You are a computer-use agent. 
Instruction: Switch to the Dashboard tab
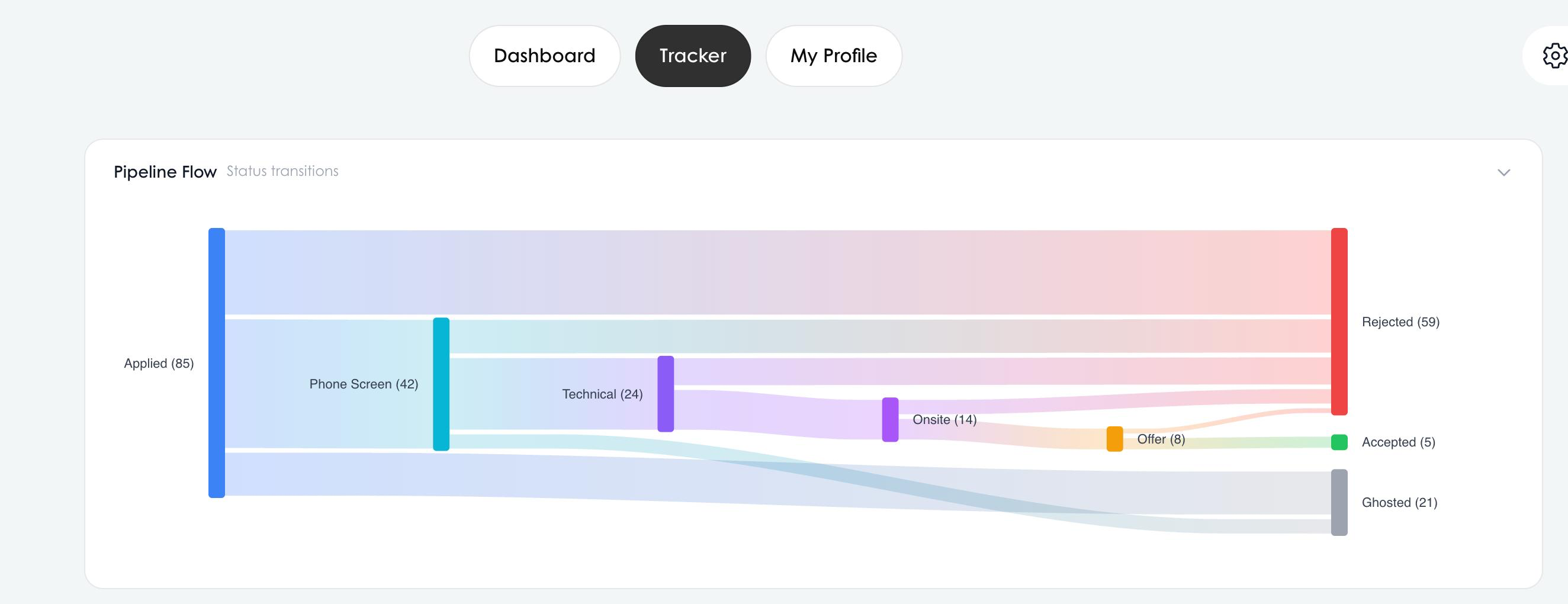(x=545, y=56)
